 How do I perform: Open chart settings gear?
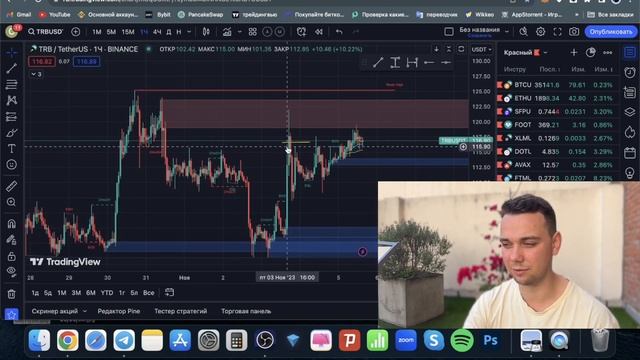coord(540,32)
